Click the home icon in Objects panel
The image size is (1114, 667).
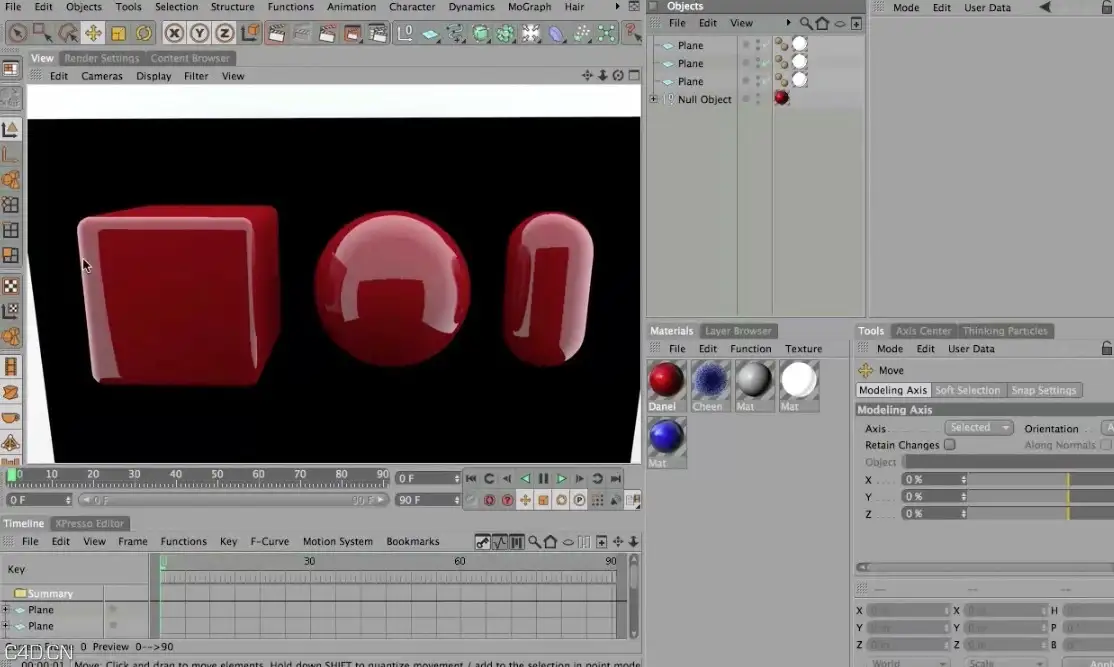coord(822,23)
